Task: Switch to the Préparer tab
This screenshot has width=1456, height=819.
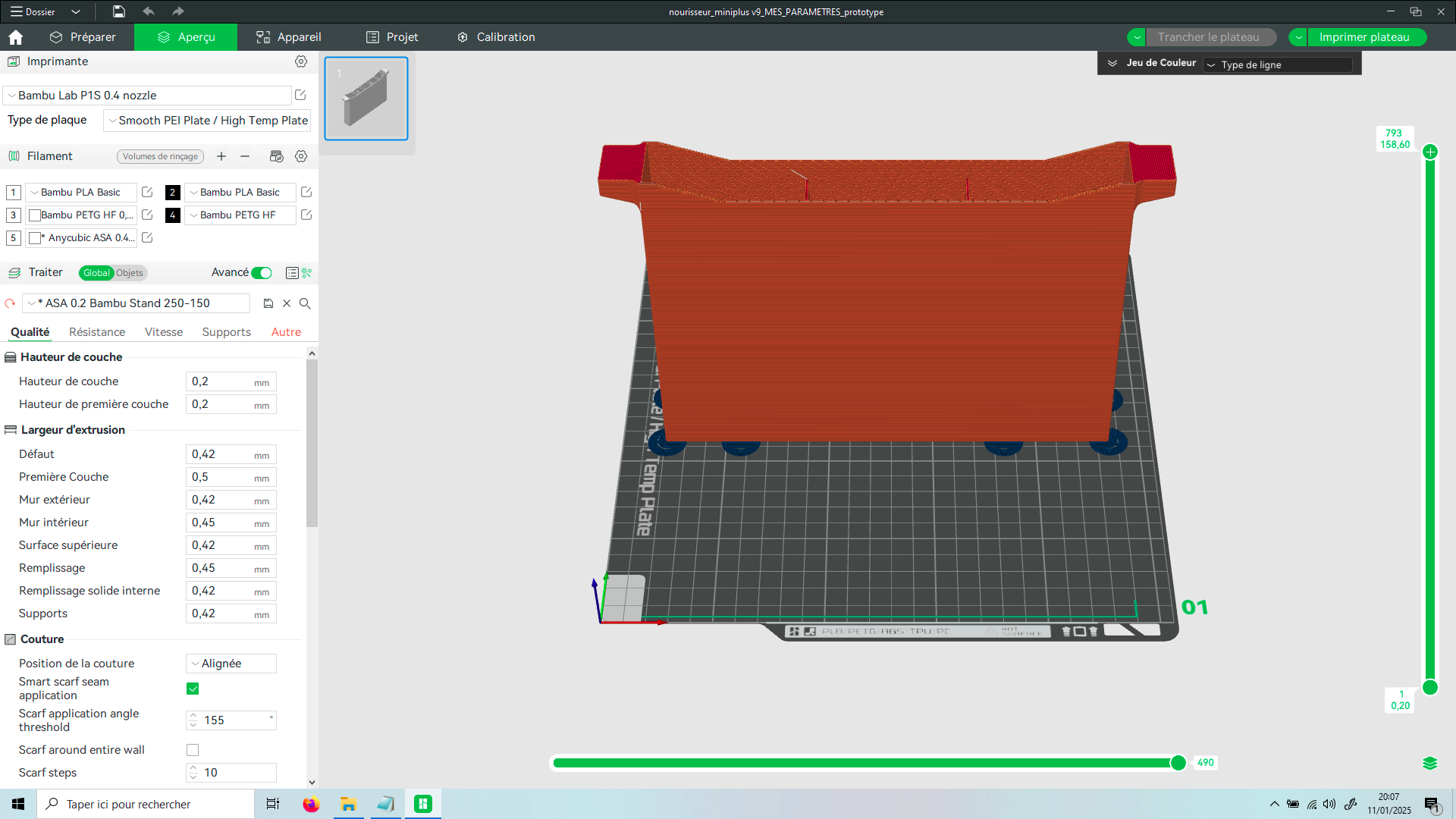Action: pos(83,37)
